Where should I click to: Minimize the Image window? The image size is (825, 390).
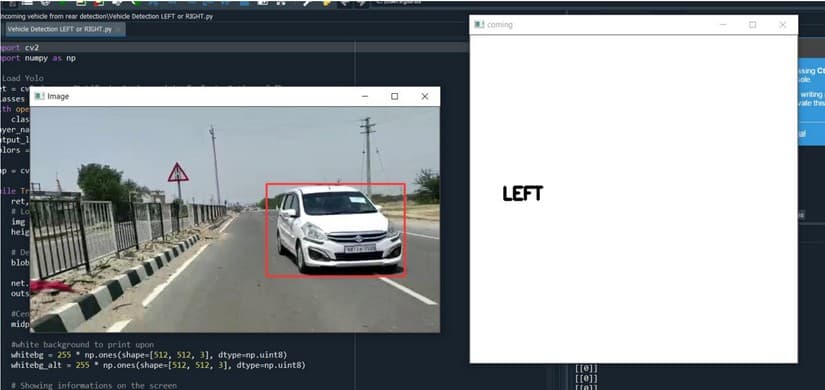[365, 96]
